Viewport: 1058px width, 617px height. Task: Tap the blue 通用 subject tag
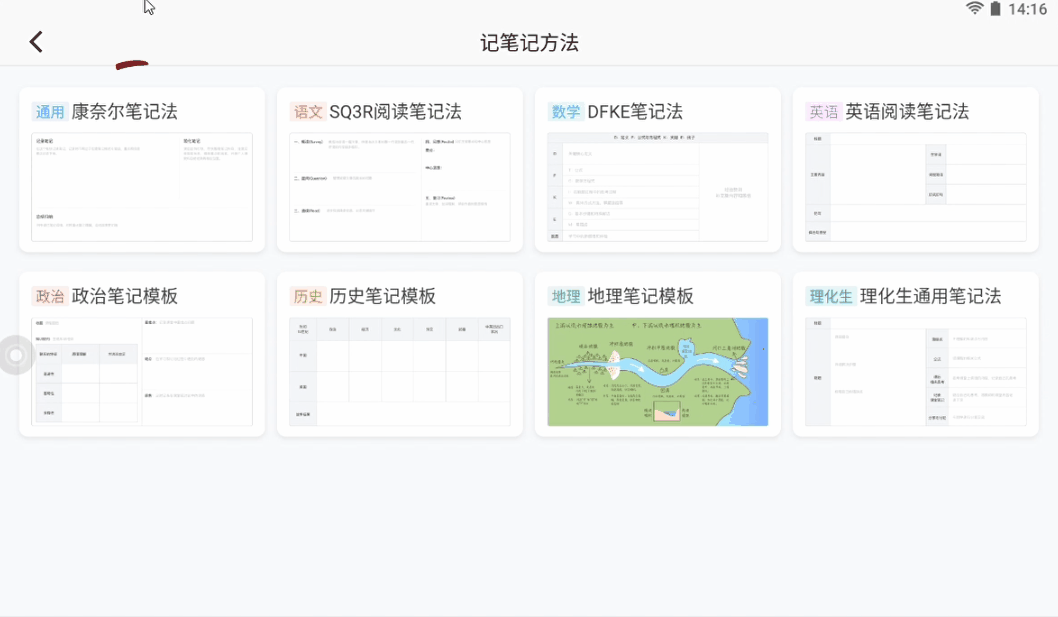point(50,112)
